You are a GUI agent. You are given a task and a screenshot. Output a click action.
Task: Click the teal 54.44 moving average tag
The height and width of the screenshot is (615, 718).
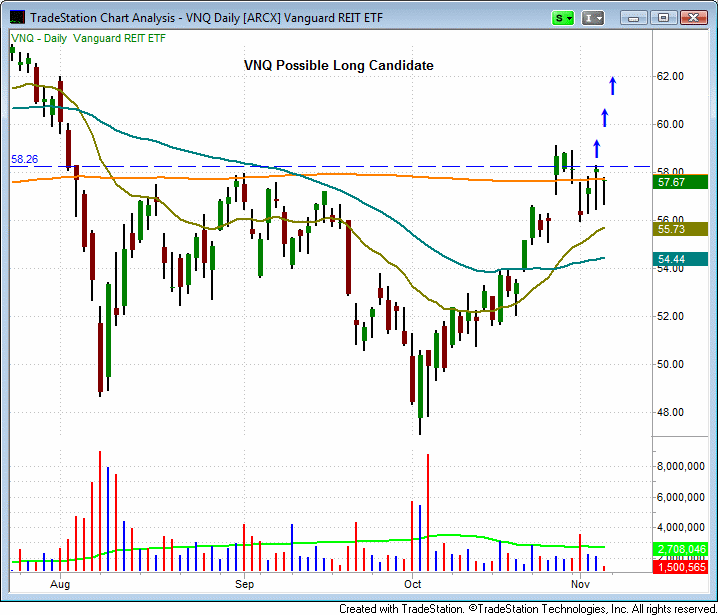pos(680,259)
